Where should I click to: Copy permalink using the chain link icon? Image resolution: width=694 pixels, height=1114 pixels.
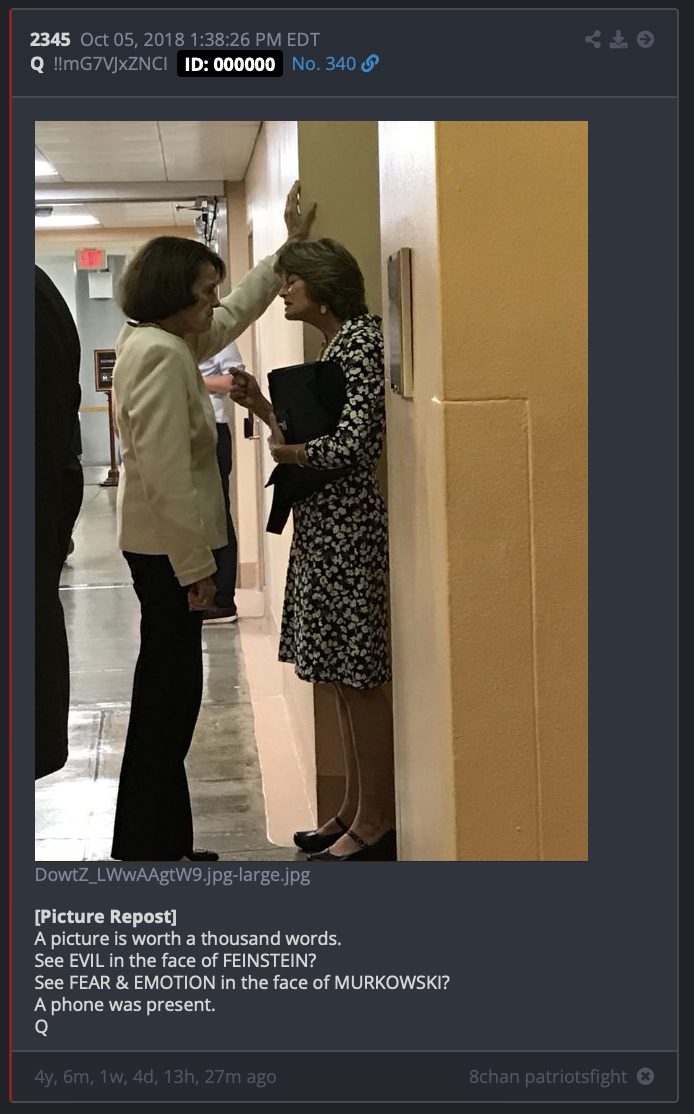[370, 64]
